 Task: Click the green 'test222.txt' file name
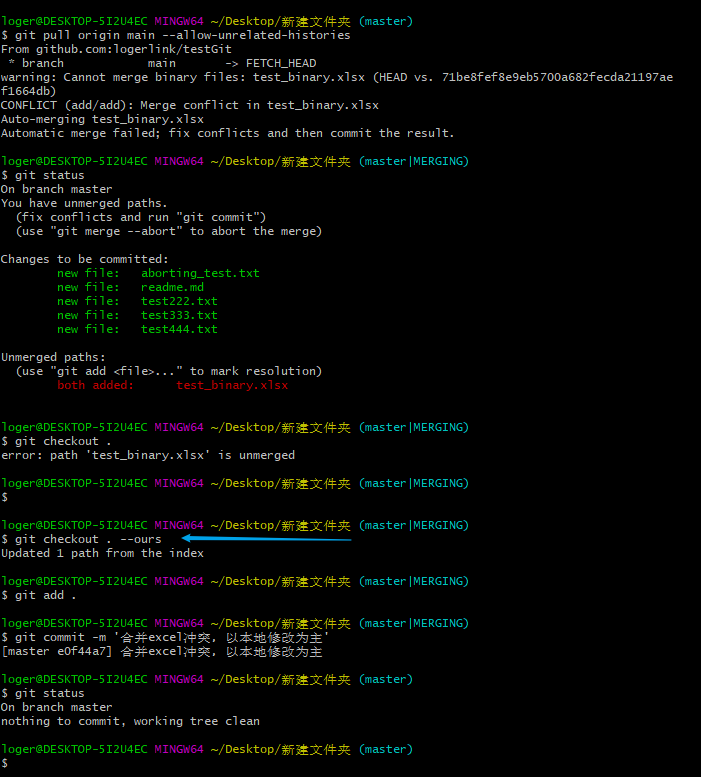click(x=179, y=301)
